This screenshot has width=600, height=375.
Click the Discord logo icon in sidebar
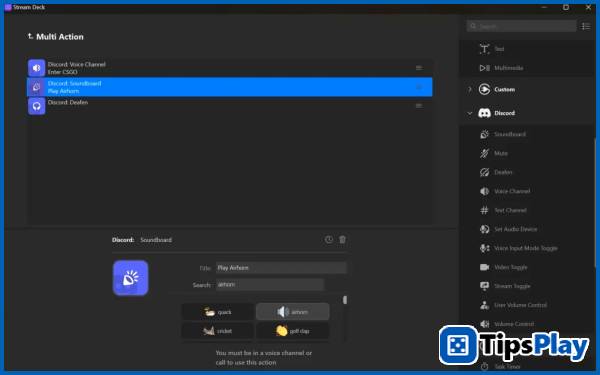coord(484,113)
